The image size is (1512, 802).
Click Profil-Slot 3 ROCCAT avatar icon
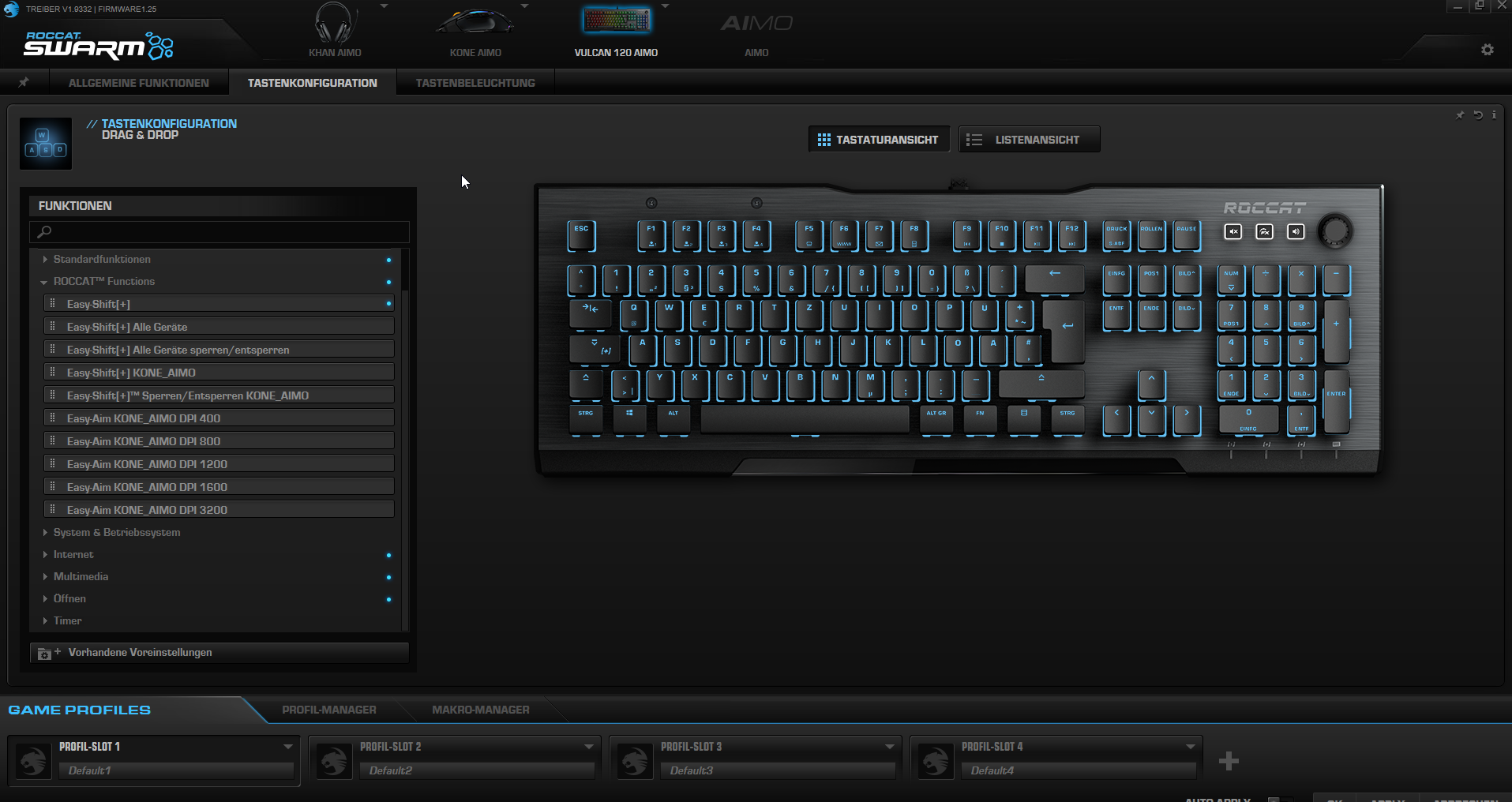635,761
